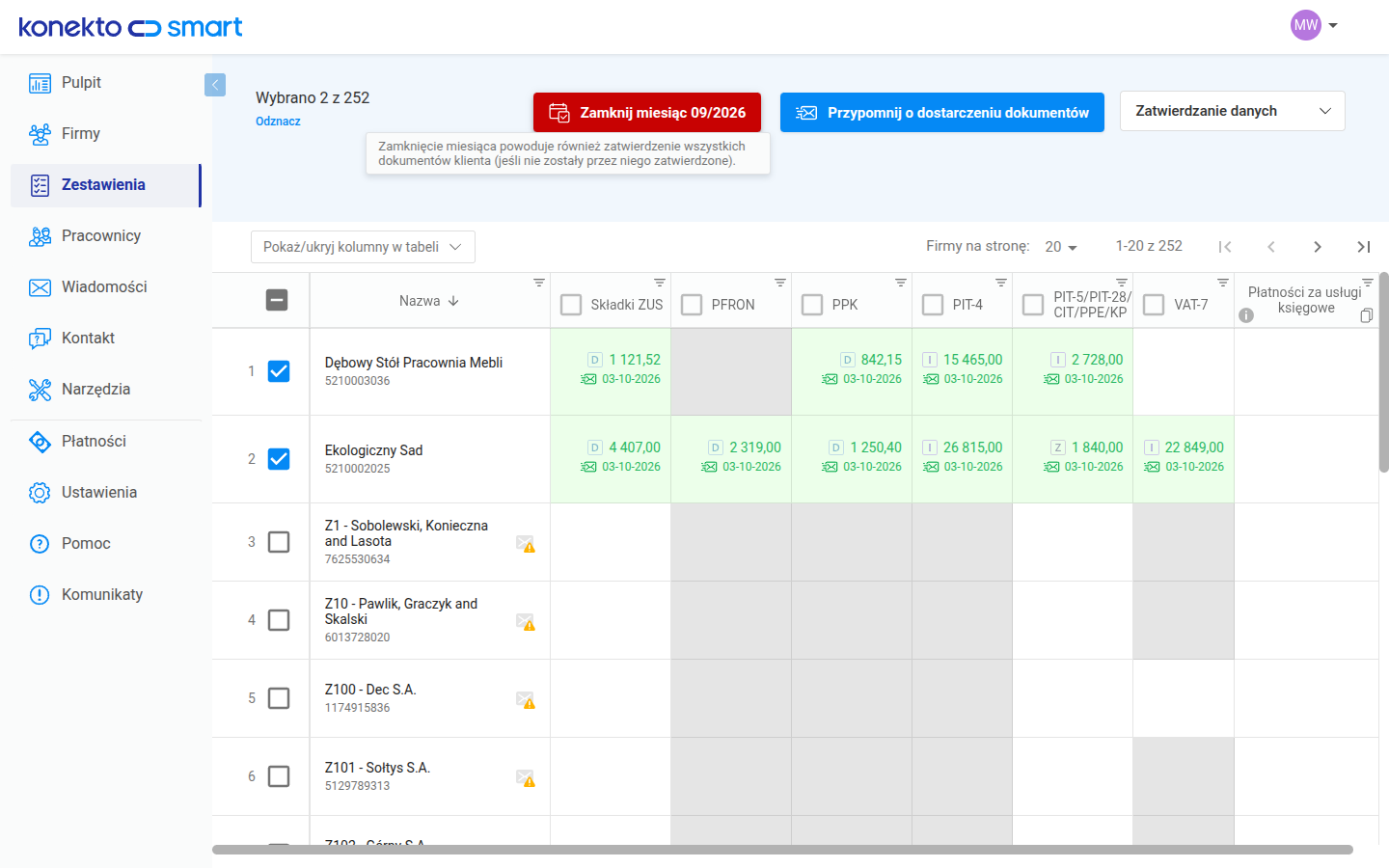
Task: Open the filter icon above Składki ZUS
Action: pos(660,283)
